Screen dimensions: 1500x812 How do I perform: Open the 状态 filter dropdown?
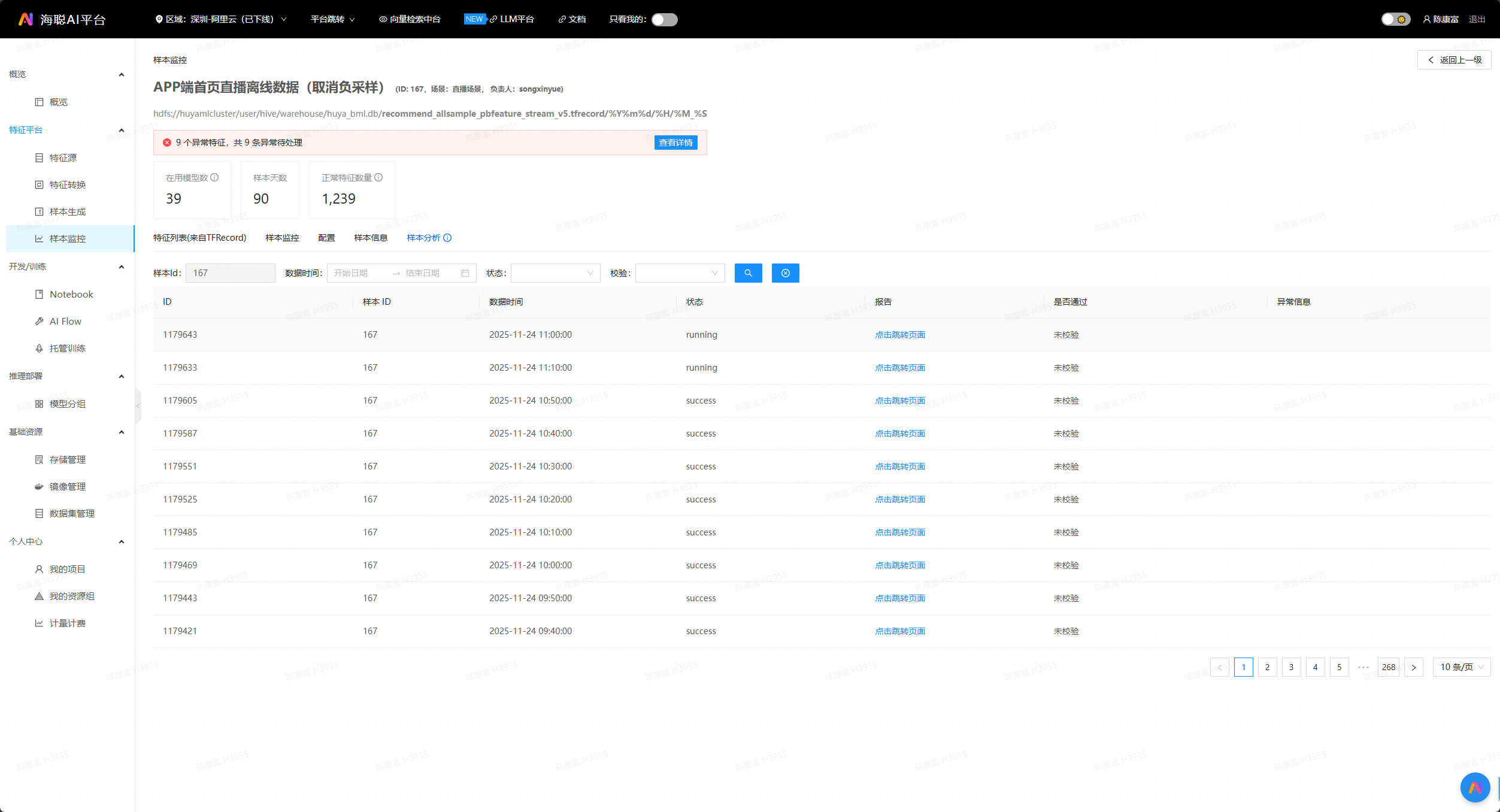554,273
